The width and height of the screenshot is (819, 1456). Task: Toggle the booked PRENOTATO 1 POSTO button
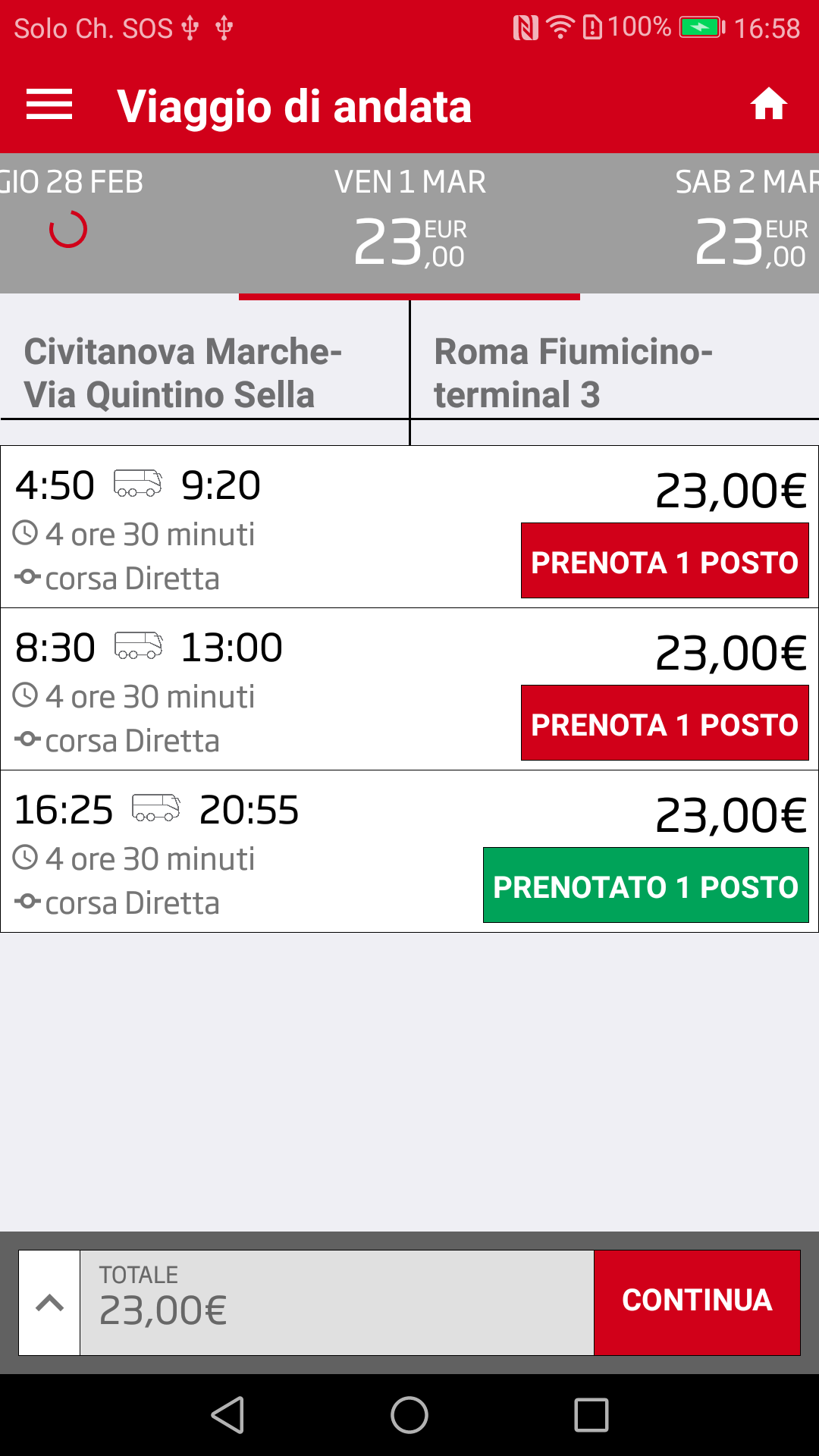646,886
